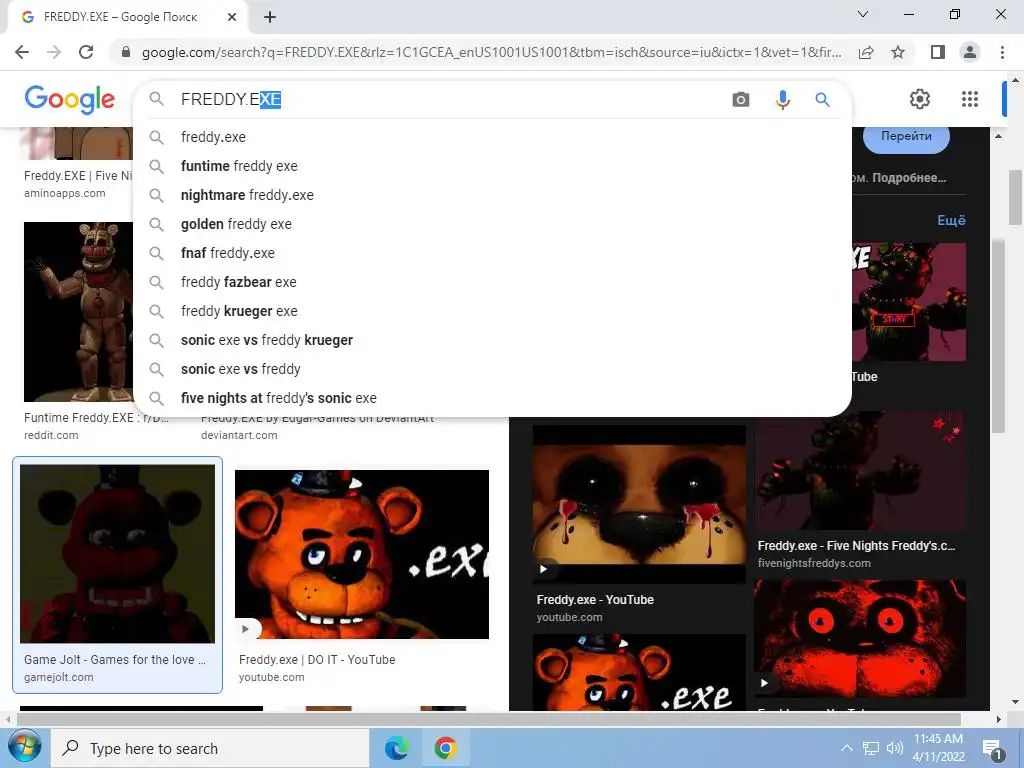1024x768 pixels.
Task: Reload the page with the refresh icon
Action: pos(86,52)
